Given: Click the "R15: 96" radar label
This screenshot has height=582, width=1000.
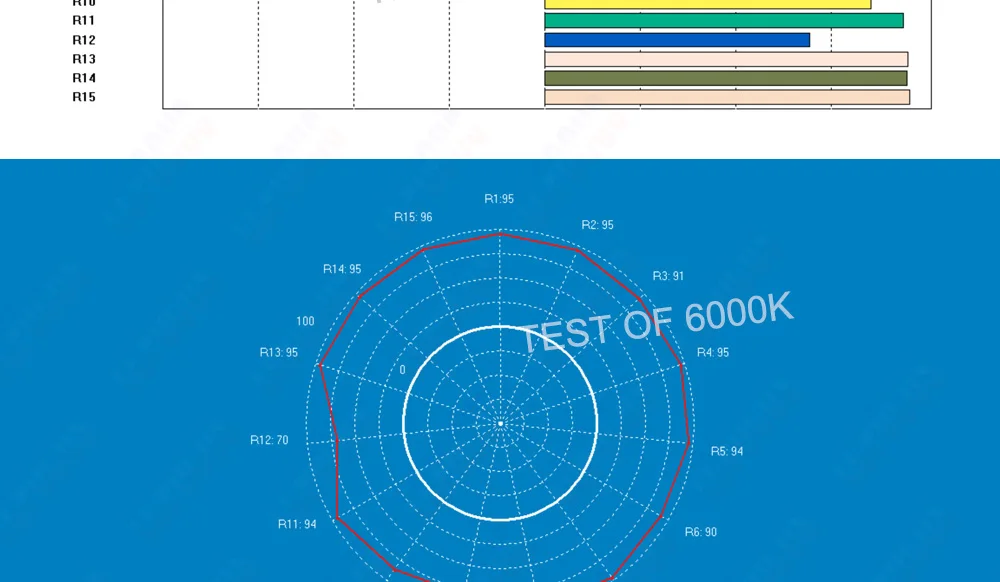Looking at the screenshot, I should (413, 217).
